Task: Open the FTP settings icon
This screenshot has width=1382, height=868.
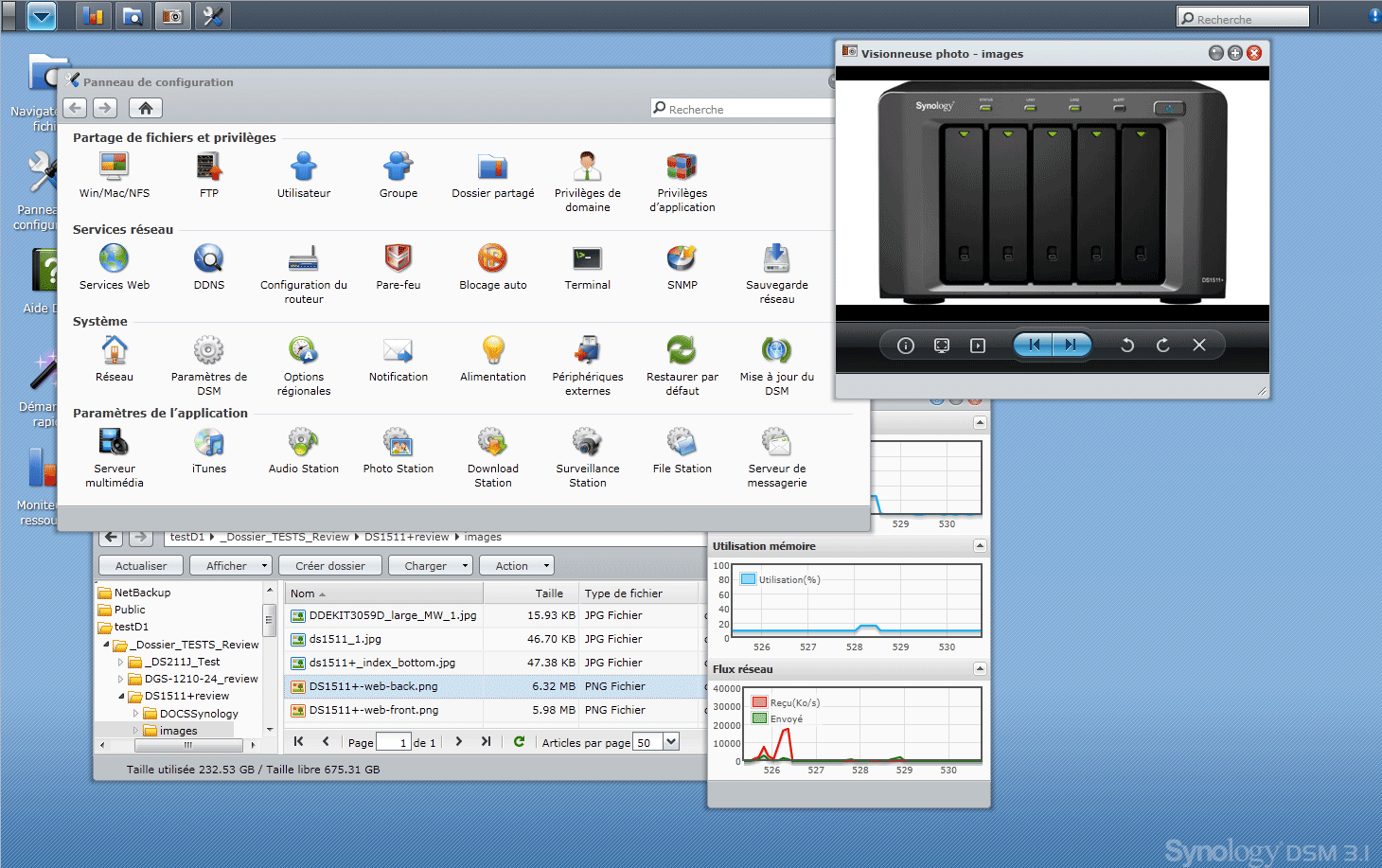Action: point(208,168)
